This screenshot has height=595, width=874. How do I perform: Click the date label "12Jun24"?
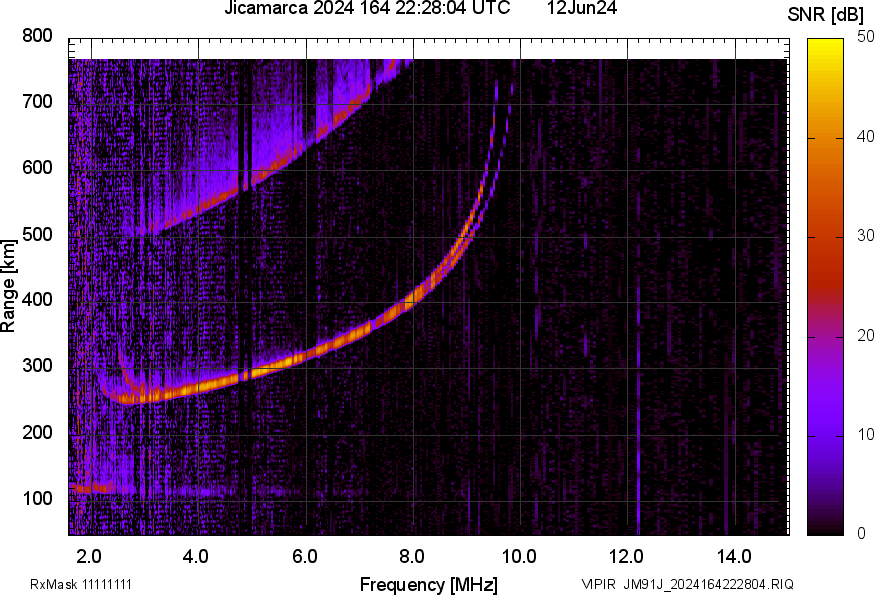tap(582, 7)
